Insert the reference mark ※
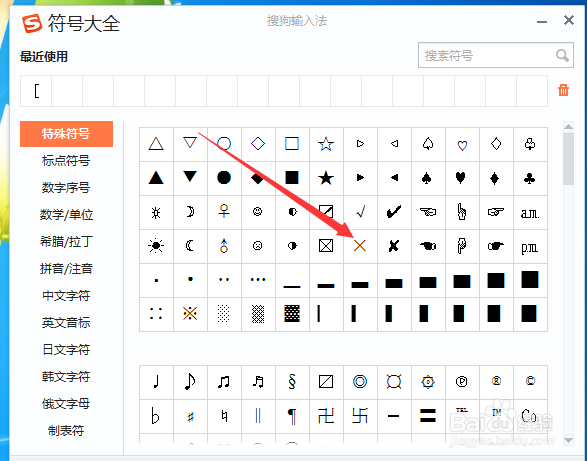Viewport: 587px width, 461px height. pos(190,314)
